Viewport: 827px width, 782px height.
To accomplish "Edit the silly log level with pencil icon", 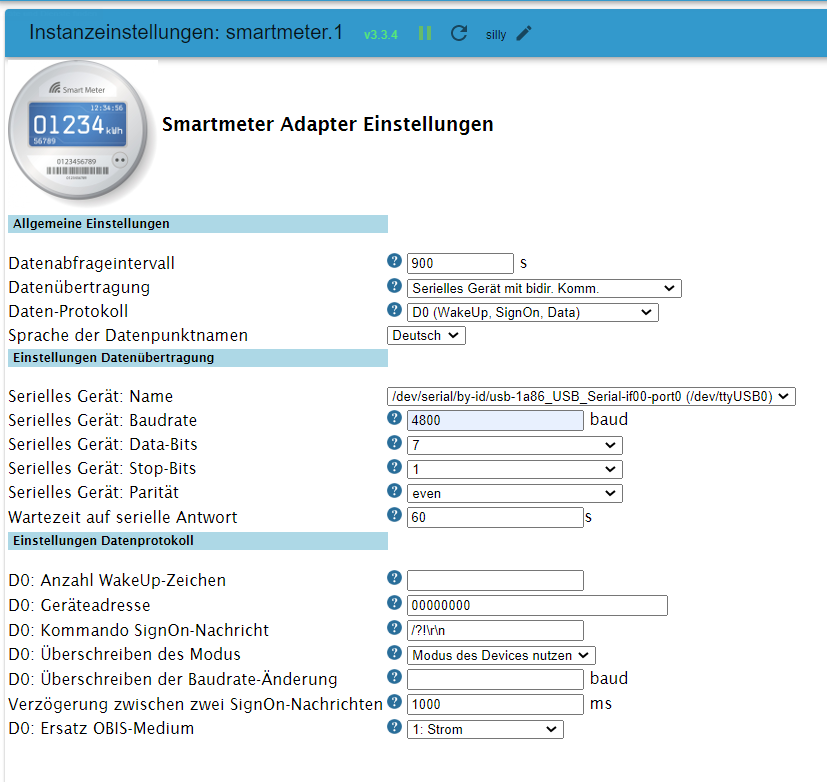I will point(524,34).
